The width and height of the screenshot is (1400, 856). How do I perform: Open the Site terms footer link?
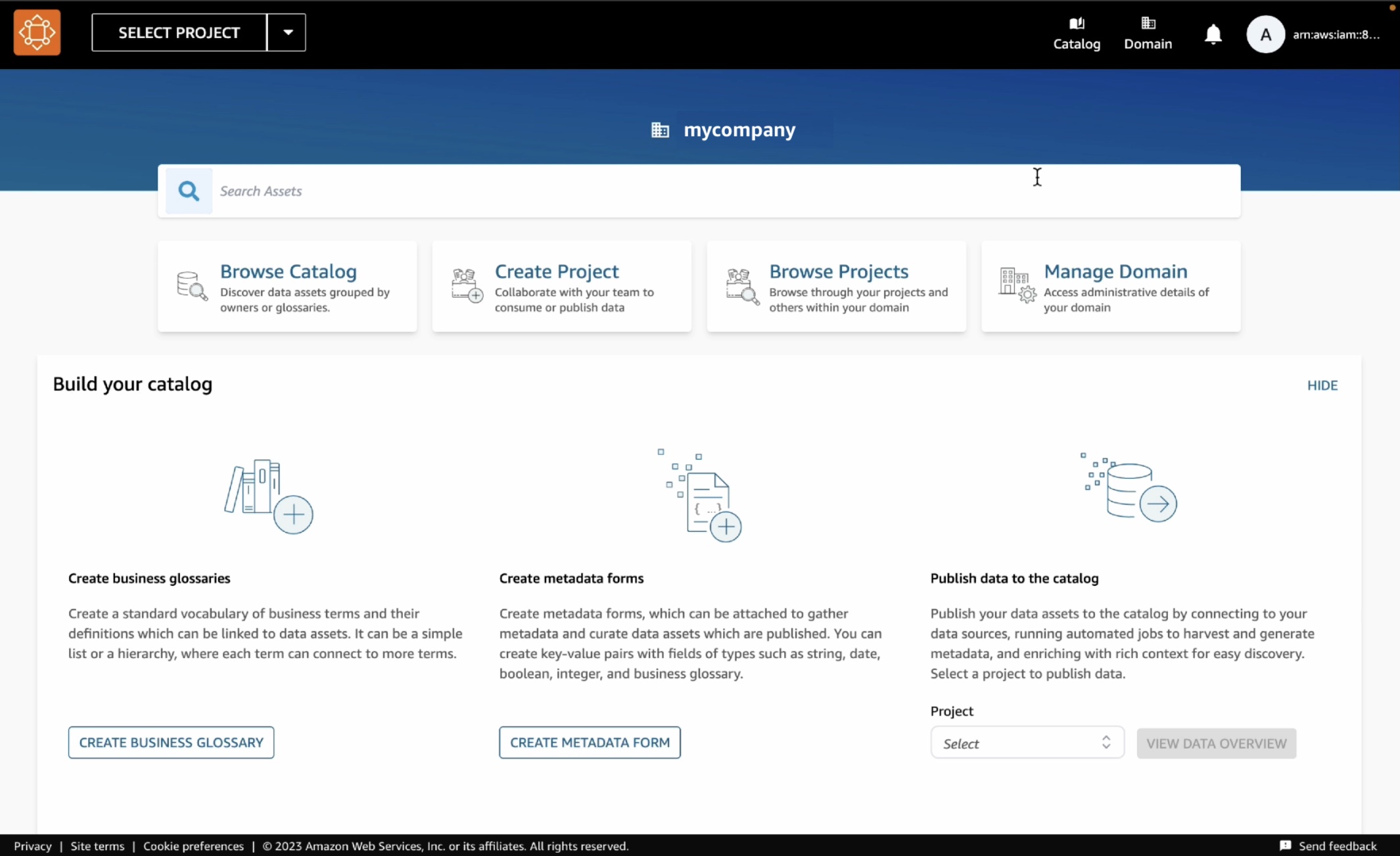tap(97, 845)
